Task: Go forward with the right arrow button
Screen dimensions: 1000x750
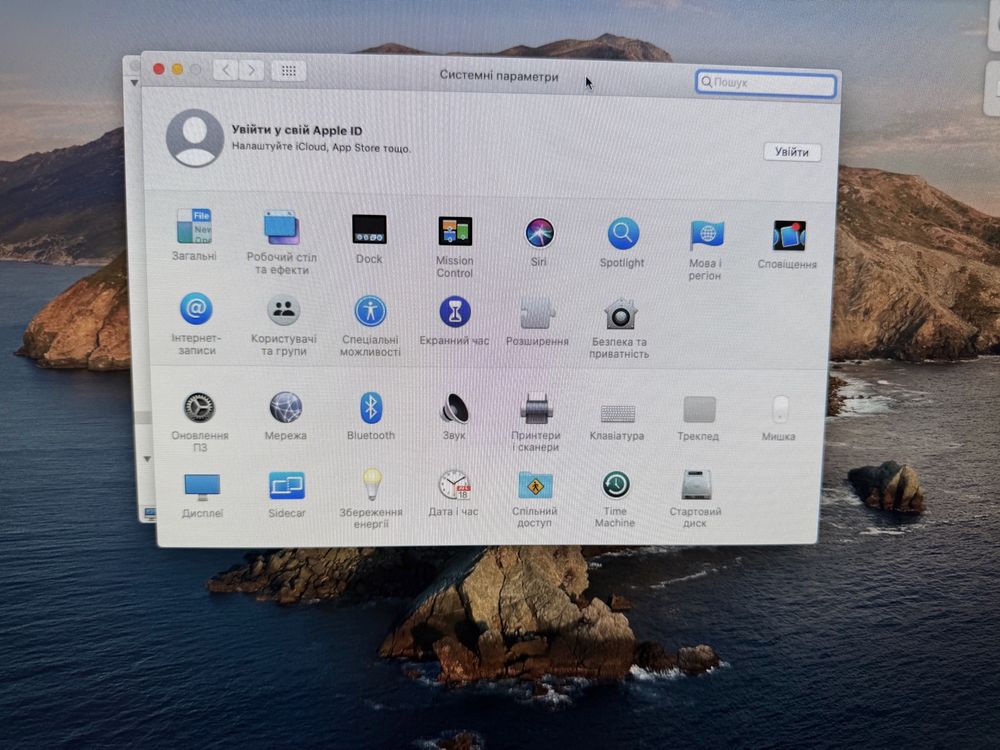Action: click(x=251, y=70)
